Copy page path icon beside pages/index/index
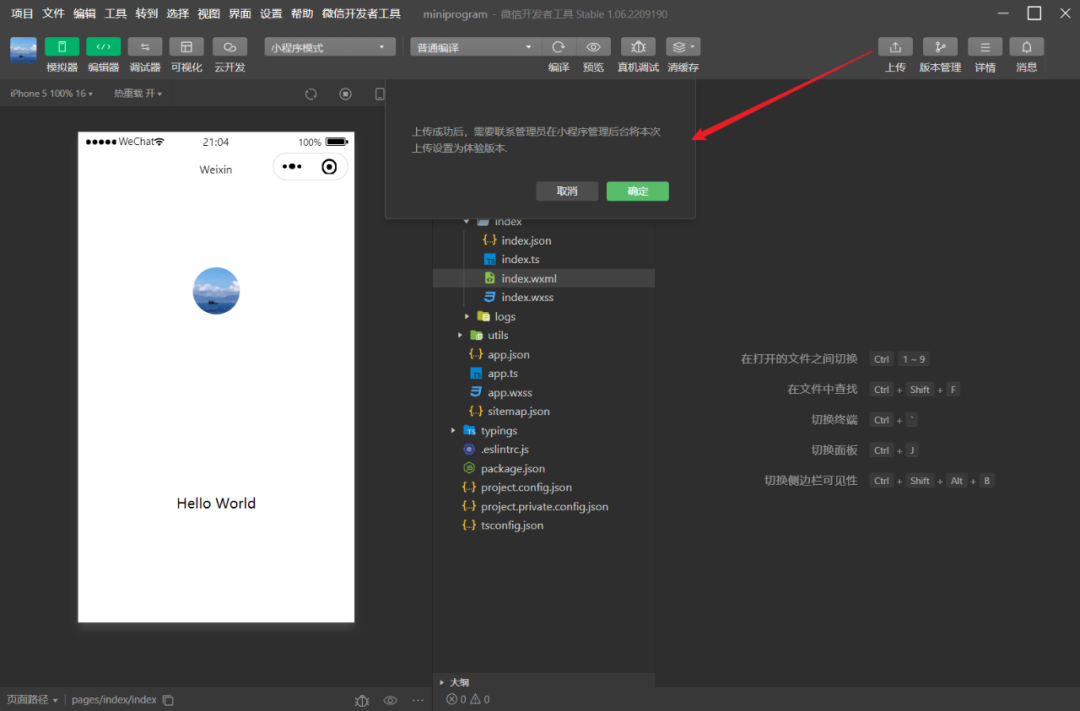The image size is (1080, 711). 168,700
